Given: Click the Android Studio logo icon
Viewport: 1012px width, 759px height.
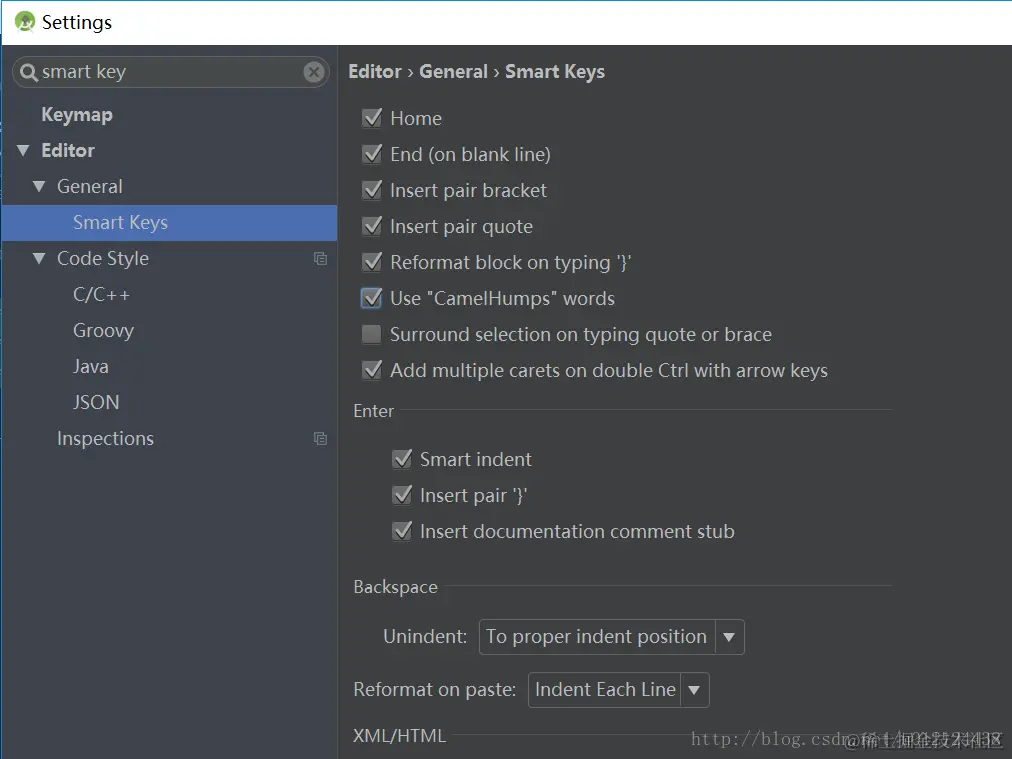Looking at the screenshot, I should 25,22.
